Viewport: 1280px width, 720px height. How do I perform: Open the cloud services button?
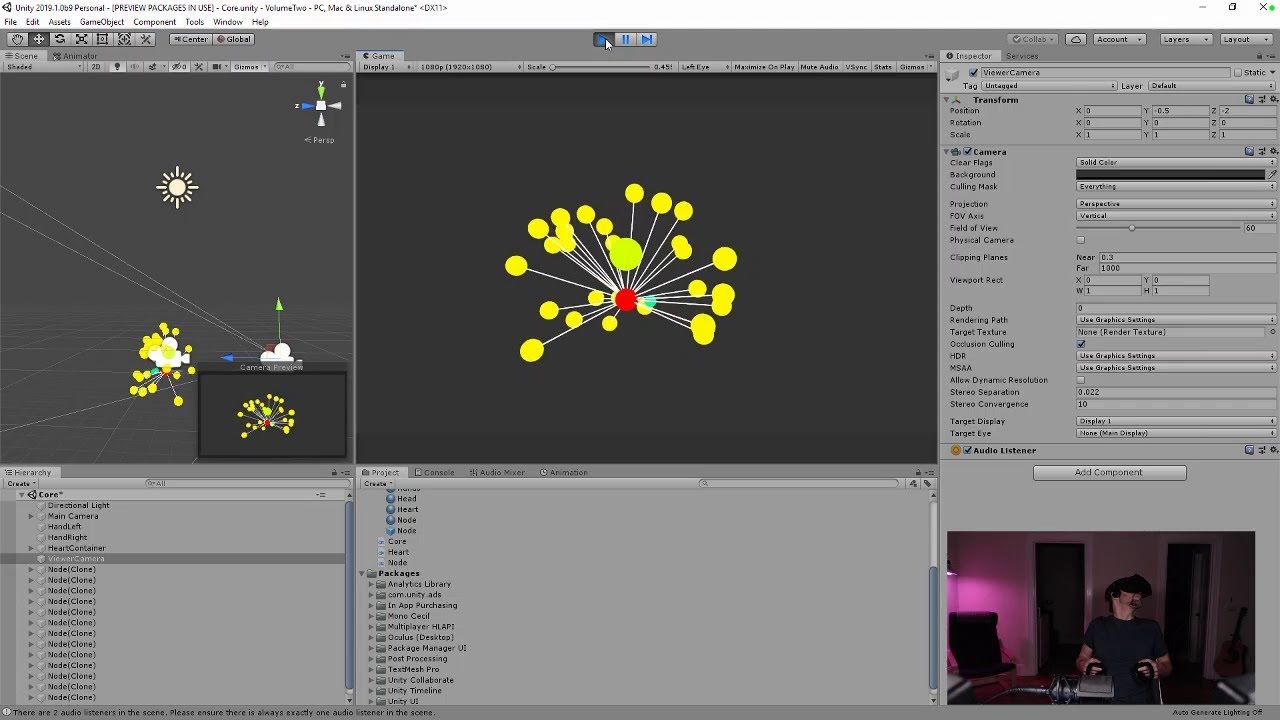pos(1076,39)
